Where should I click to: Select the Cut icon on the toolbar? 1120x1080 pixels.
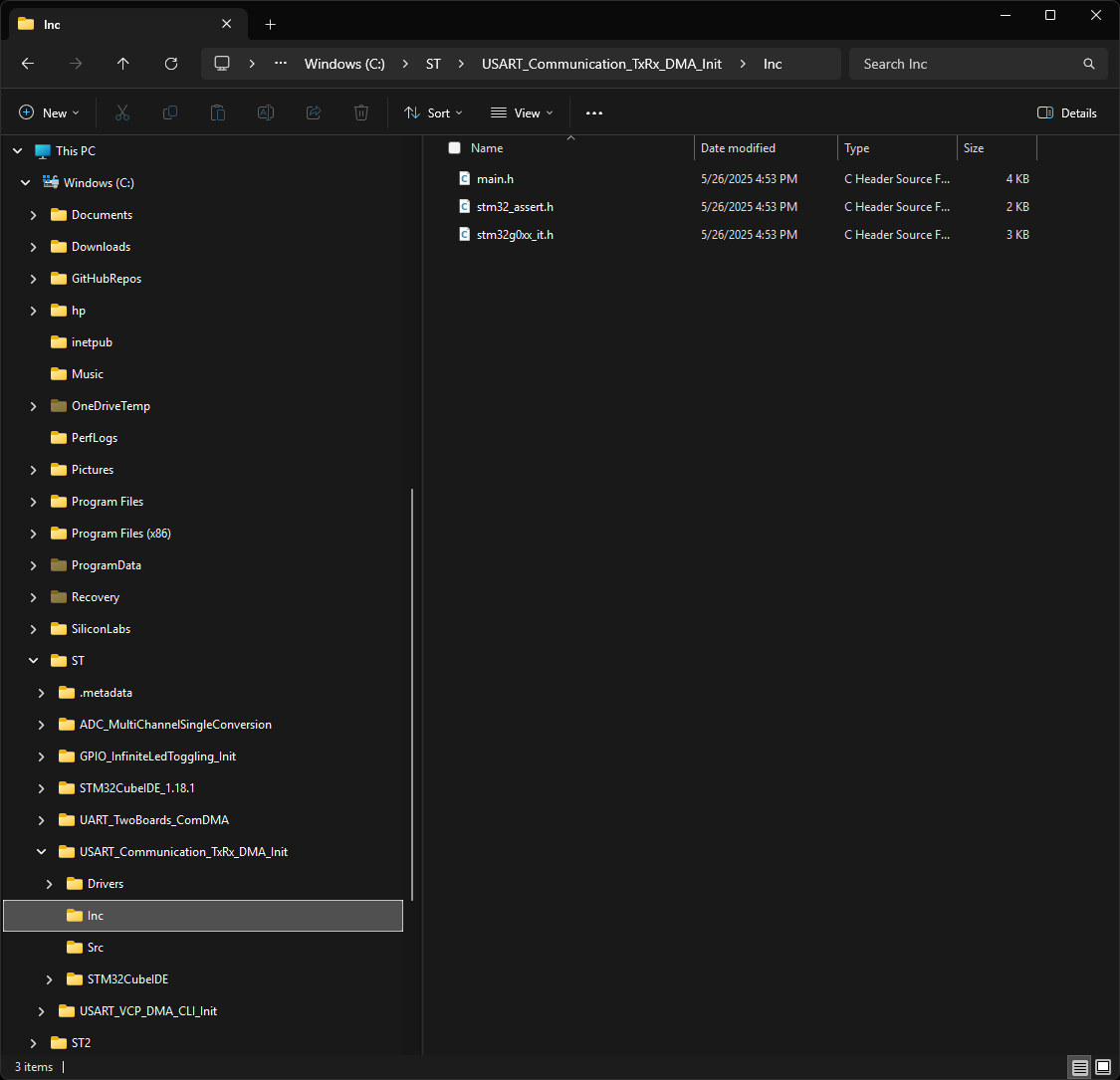121,112
